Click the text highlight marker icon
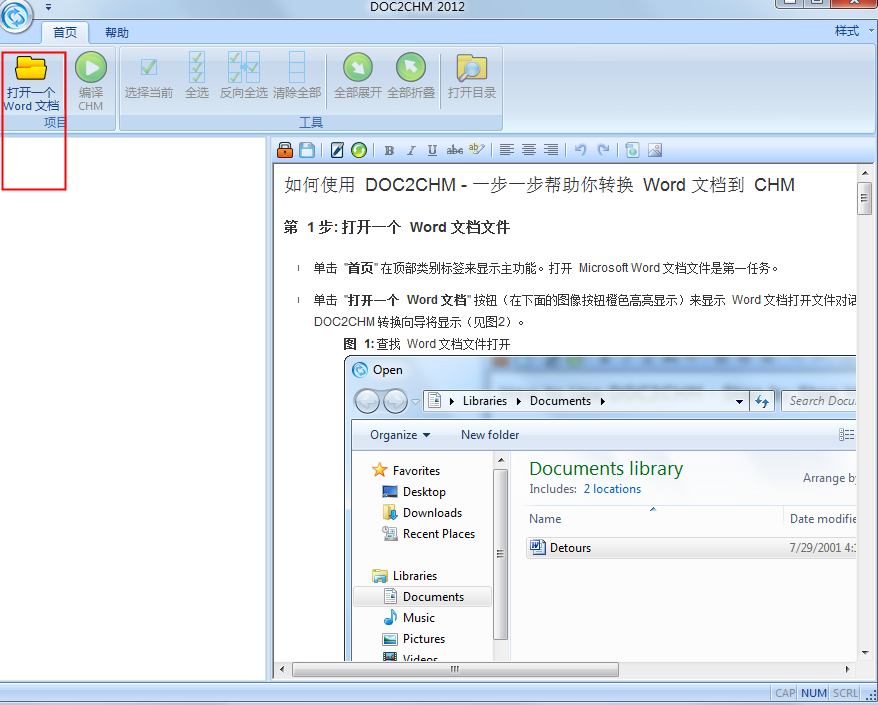Image resolution: width=878 pixels, height=705 pixels. tap(477, 149)
